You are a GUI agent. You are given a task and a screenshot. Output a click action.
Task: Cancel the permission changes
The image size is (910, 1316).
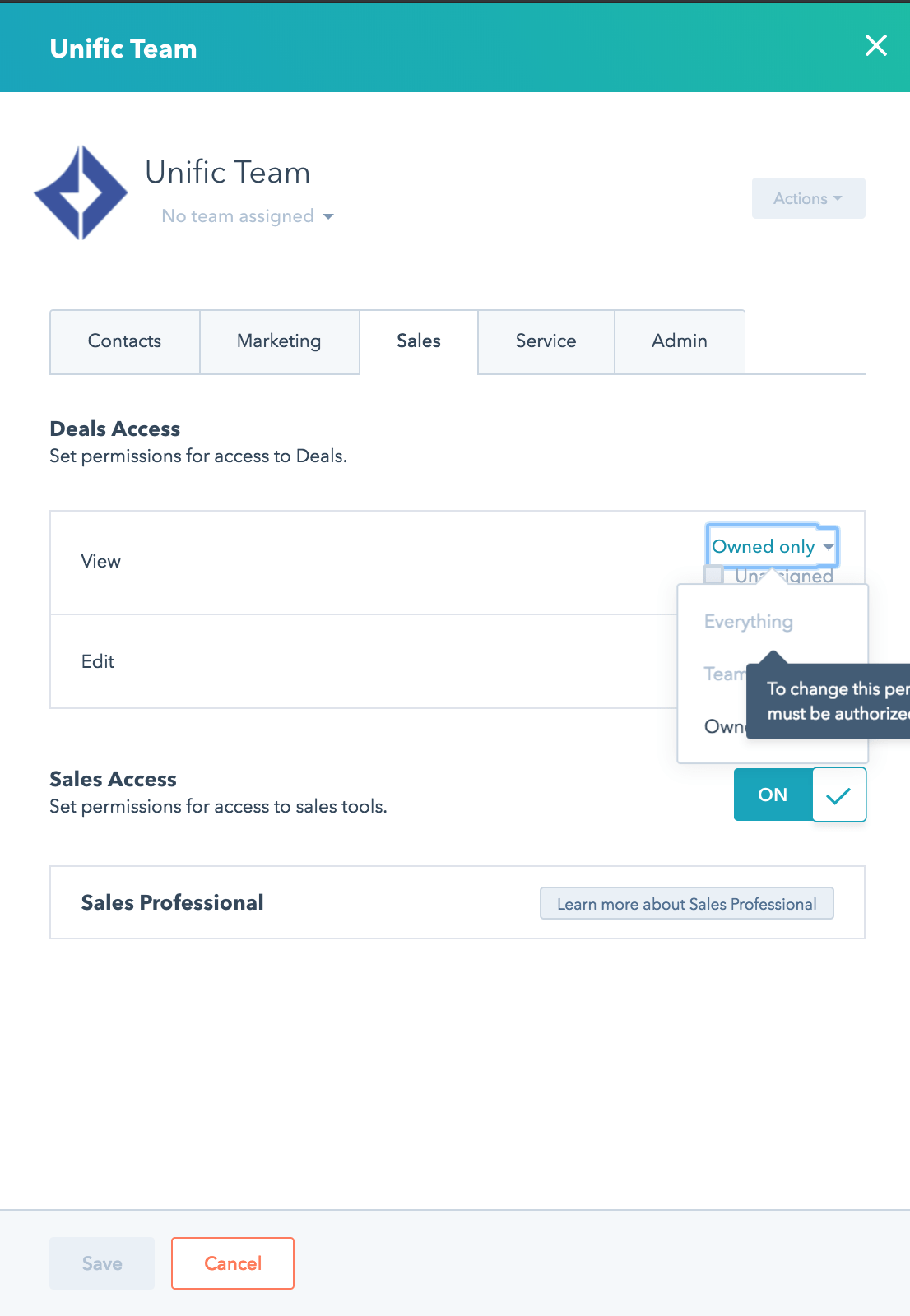point(232,1263)
